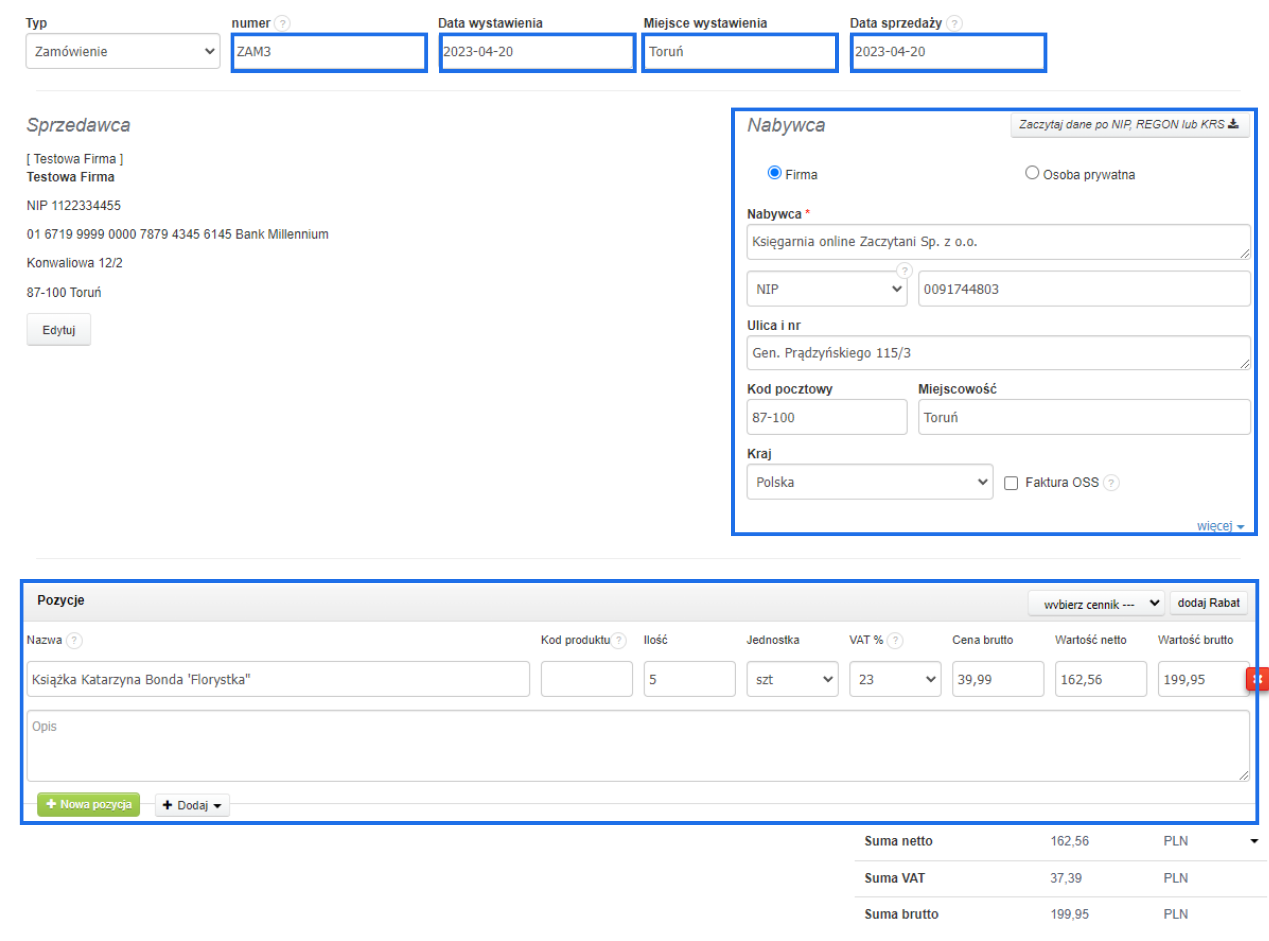This screenshot has height=941, width=1269.
Task: Remove the position with the red delete icon
Action: pyautogui.click(x=1257, y=679)
